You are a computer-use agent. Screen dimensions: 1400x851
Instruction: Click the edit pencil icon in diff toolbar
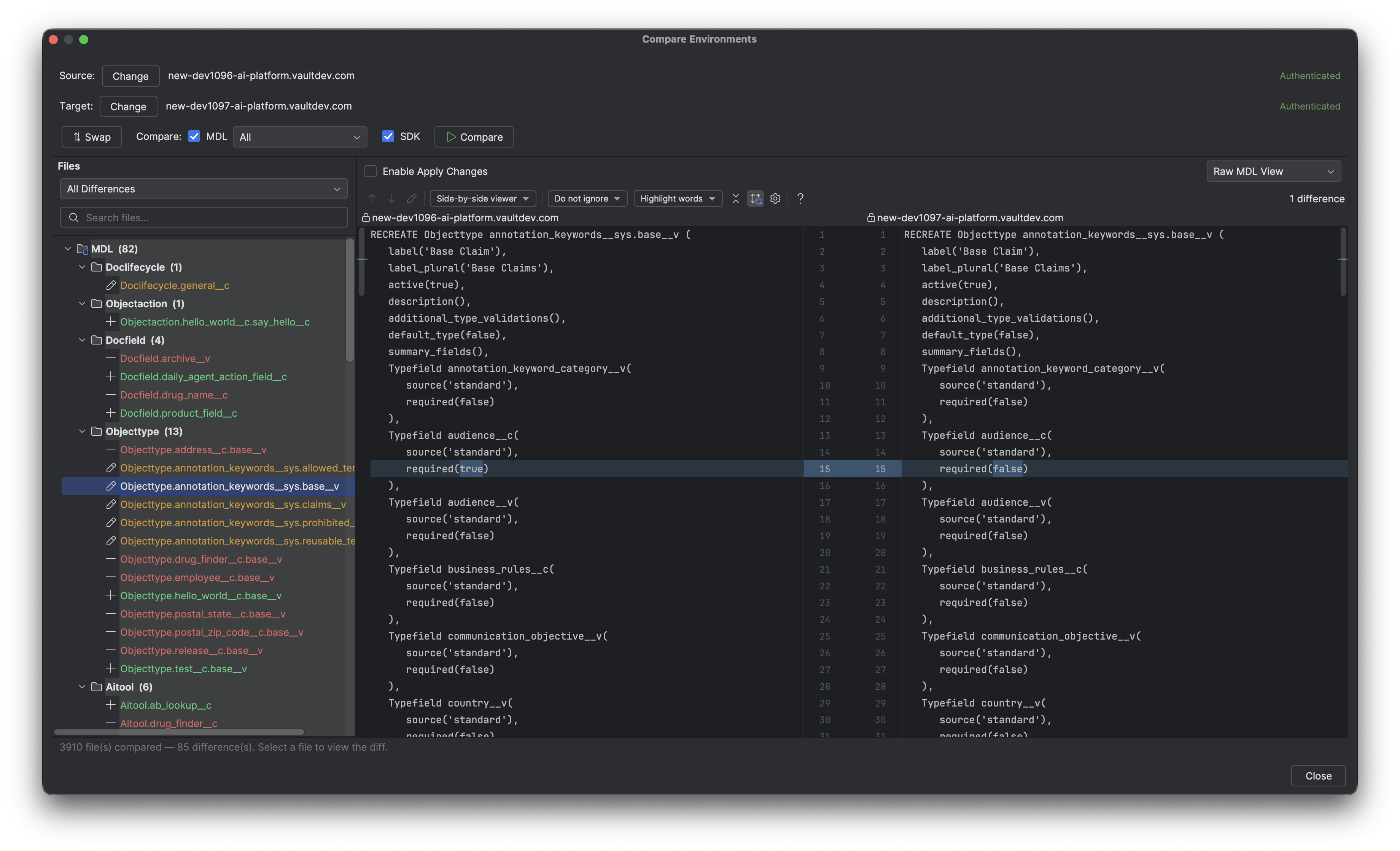412,198
